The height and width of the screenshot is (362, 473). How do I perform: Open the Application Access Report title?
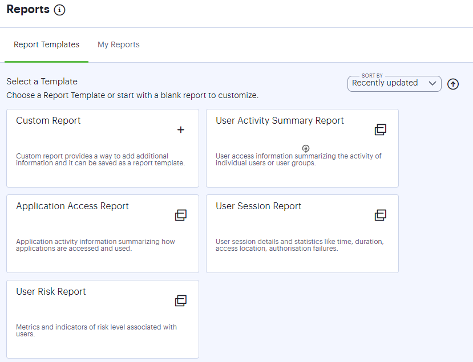pyautogui.click(x=72, y=206)
